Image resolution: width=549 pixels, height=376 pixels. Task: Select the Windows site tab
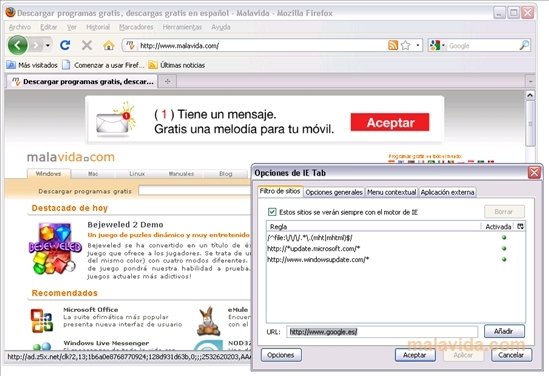coord(49,174)
